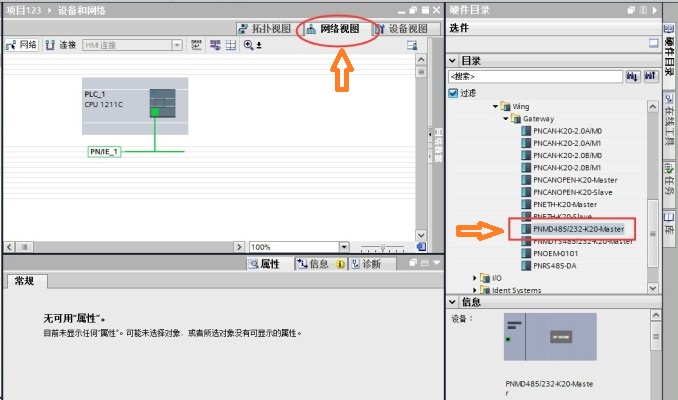Float the inspector window using the float icon
Image resolution: width=678 pixels, height=400 pixels.
click(x=413, y=262)
